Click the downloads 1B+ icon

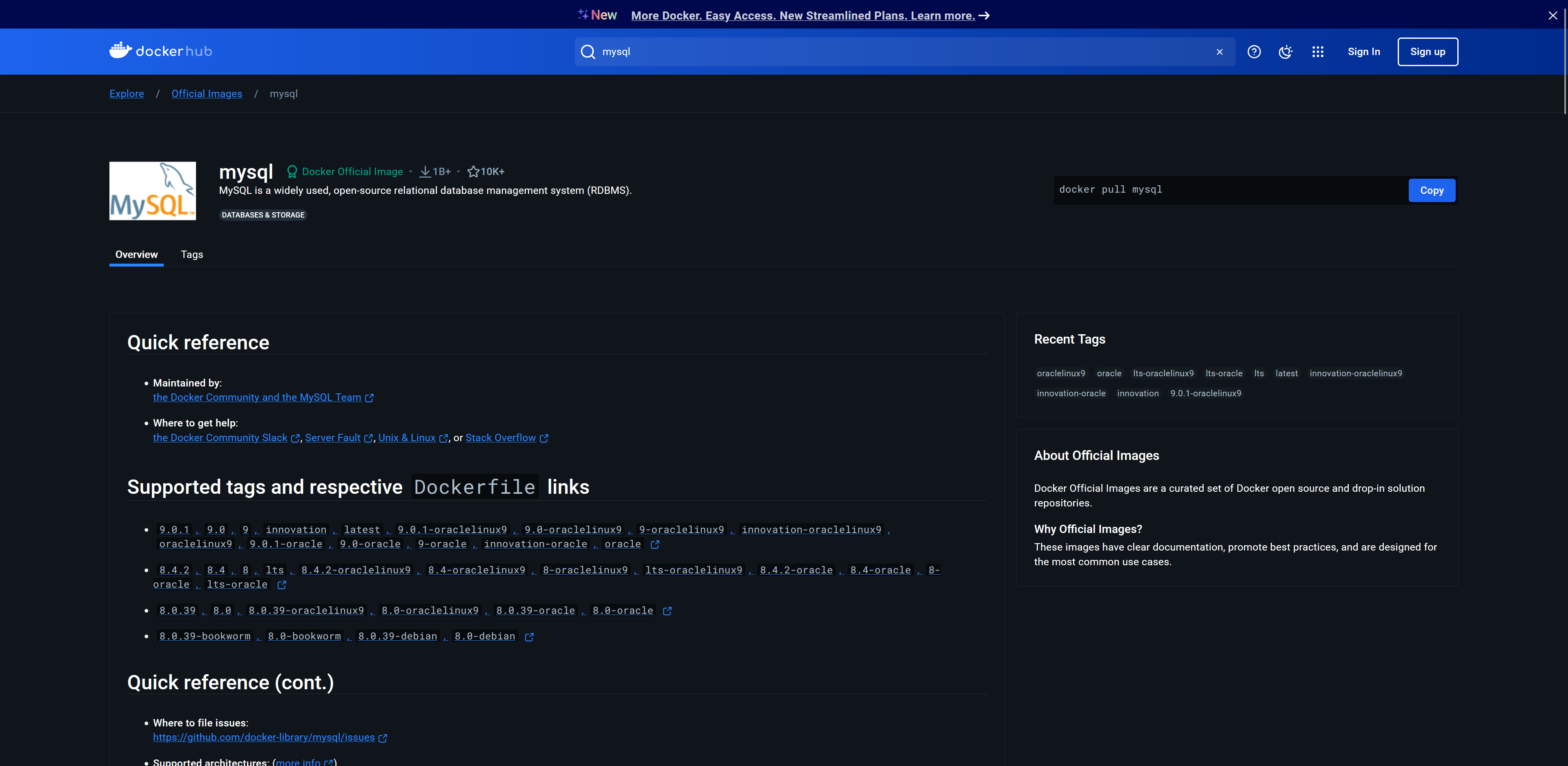click(x=425, y=171)
